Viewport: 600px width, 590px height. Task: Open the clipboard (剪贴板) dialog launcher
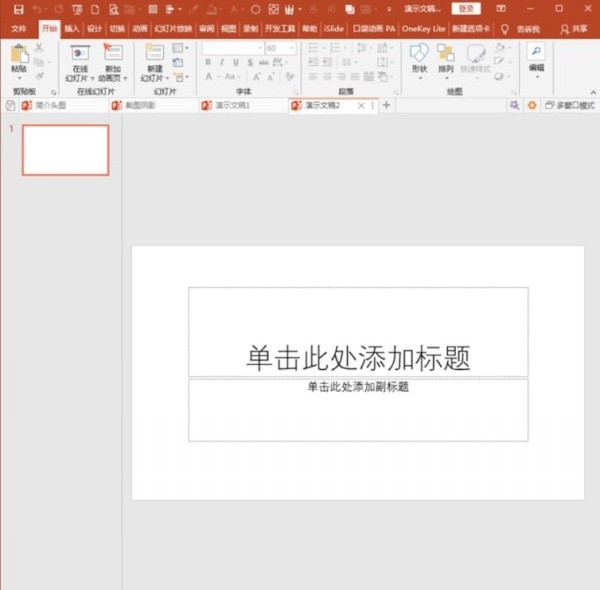point(53,92)
